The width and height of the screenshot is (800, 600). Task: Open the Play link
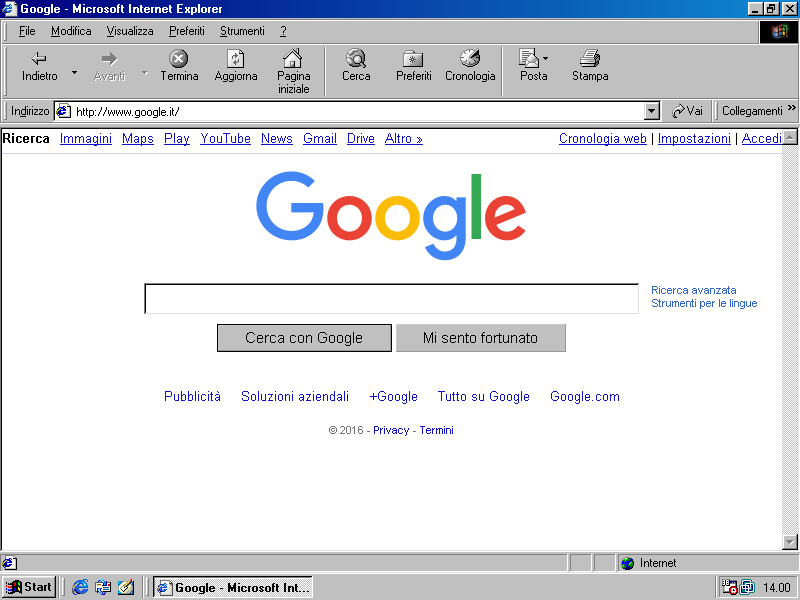[177, 139]
